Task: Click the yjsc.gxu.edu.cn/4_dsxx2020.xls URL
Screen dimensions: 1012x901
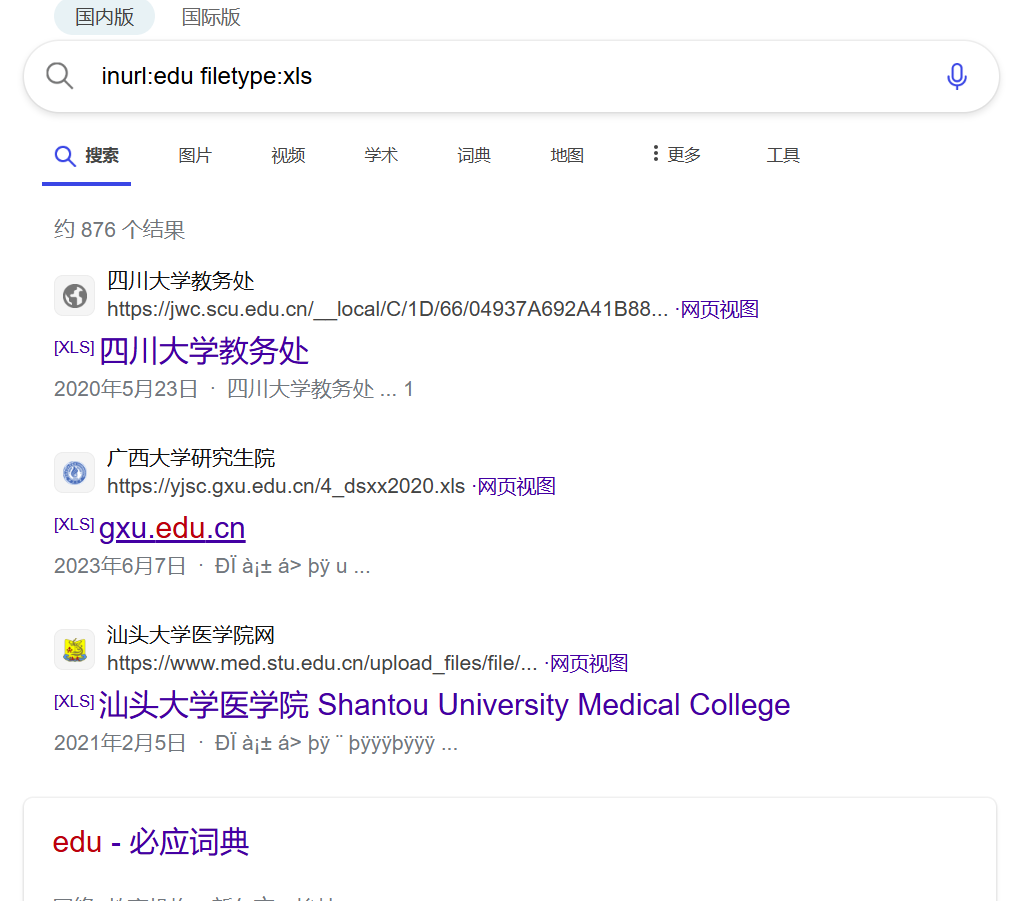Action: coord(286,487)
